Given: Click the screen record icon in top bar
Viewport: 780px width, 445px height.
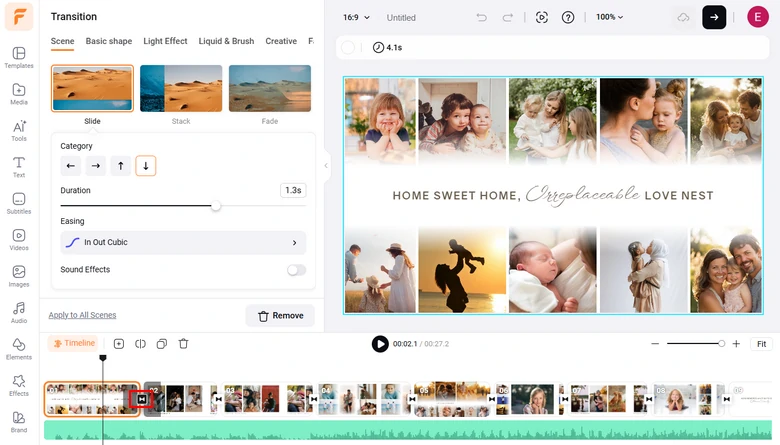Looking at the screenshot, I should [542, 17].
